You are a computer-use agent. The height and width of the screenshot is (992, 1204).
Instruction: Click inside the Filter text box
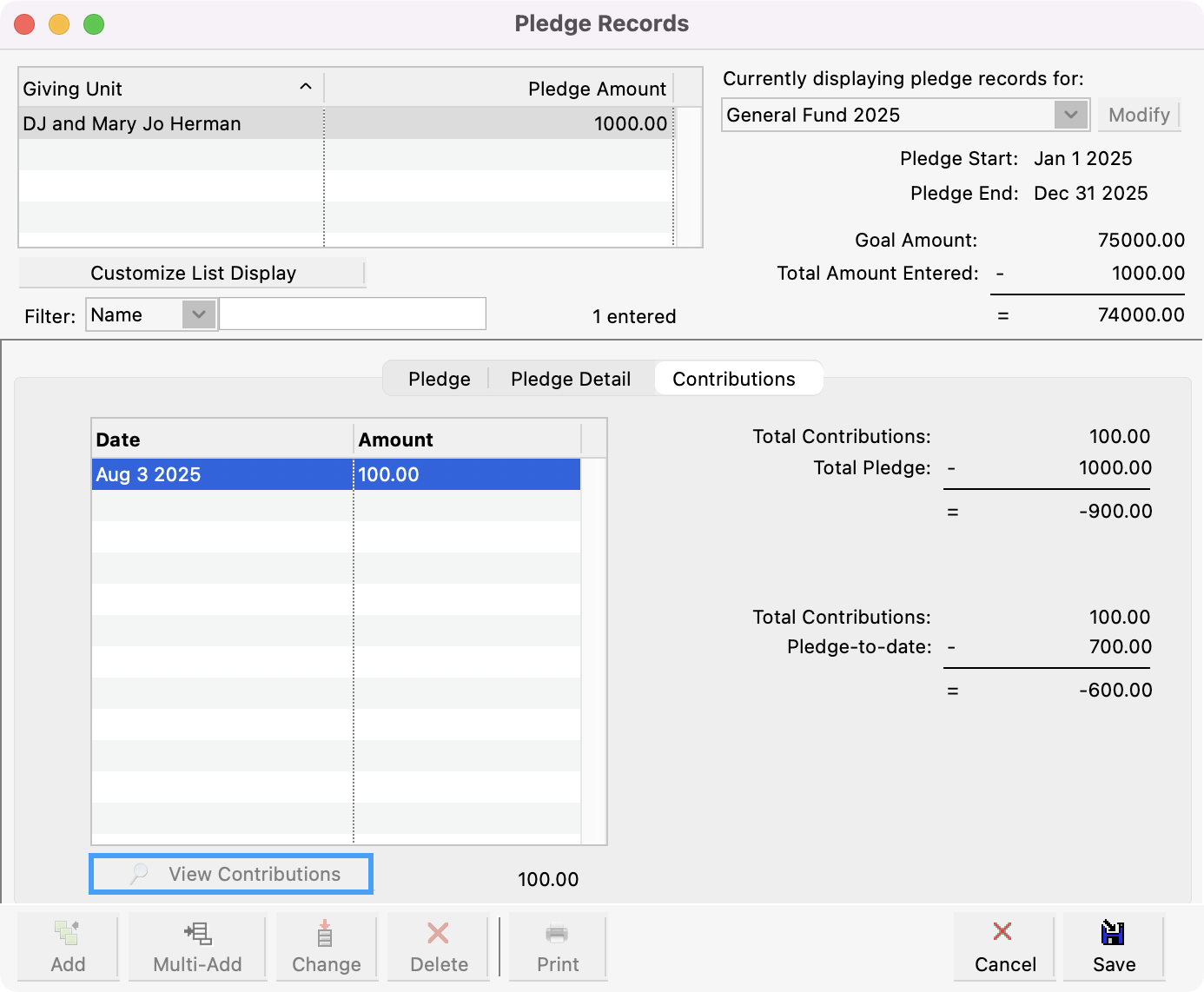tap(352, 314)
